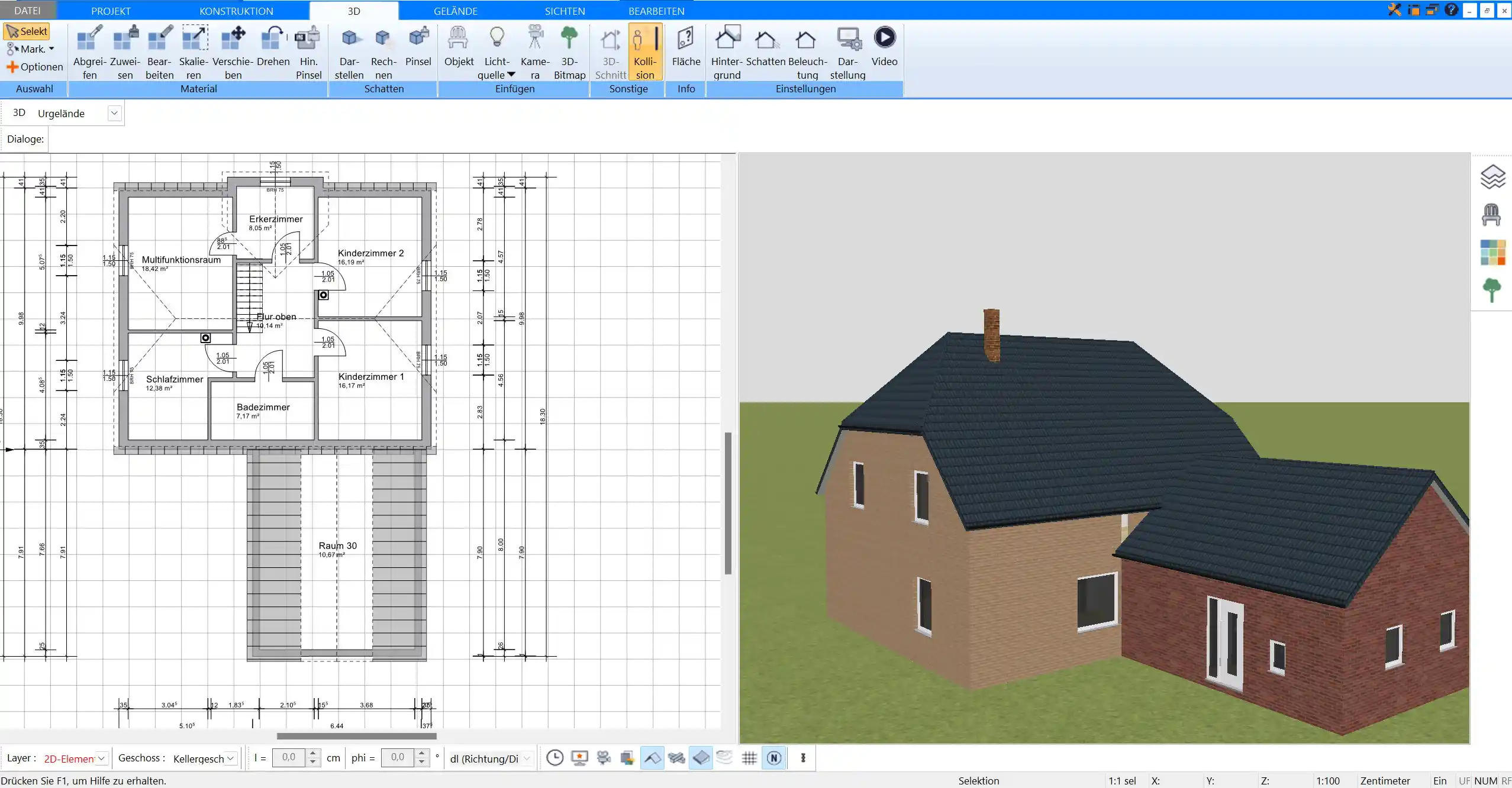Change the phi angle input value
This screenshot has width=1512, height=788.
point(398,758)
